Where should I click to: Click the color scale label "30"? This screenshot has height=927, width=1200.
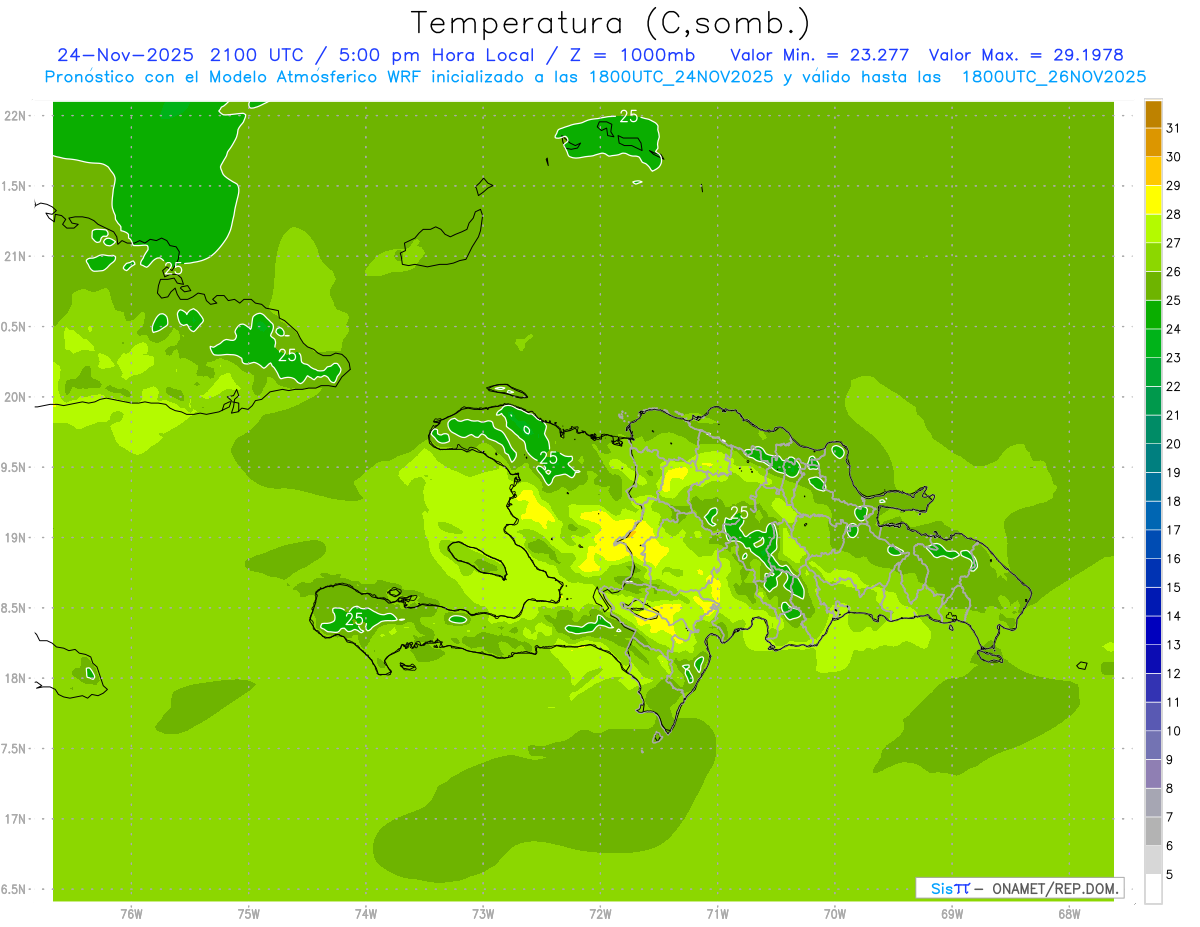pyautogui.click(x=1174, y=157)
